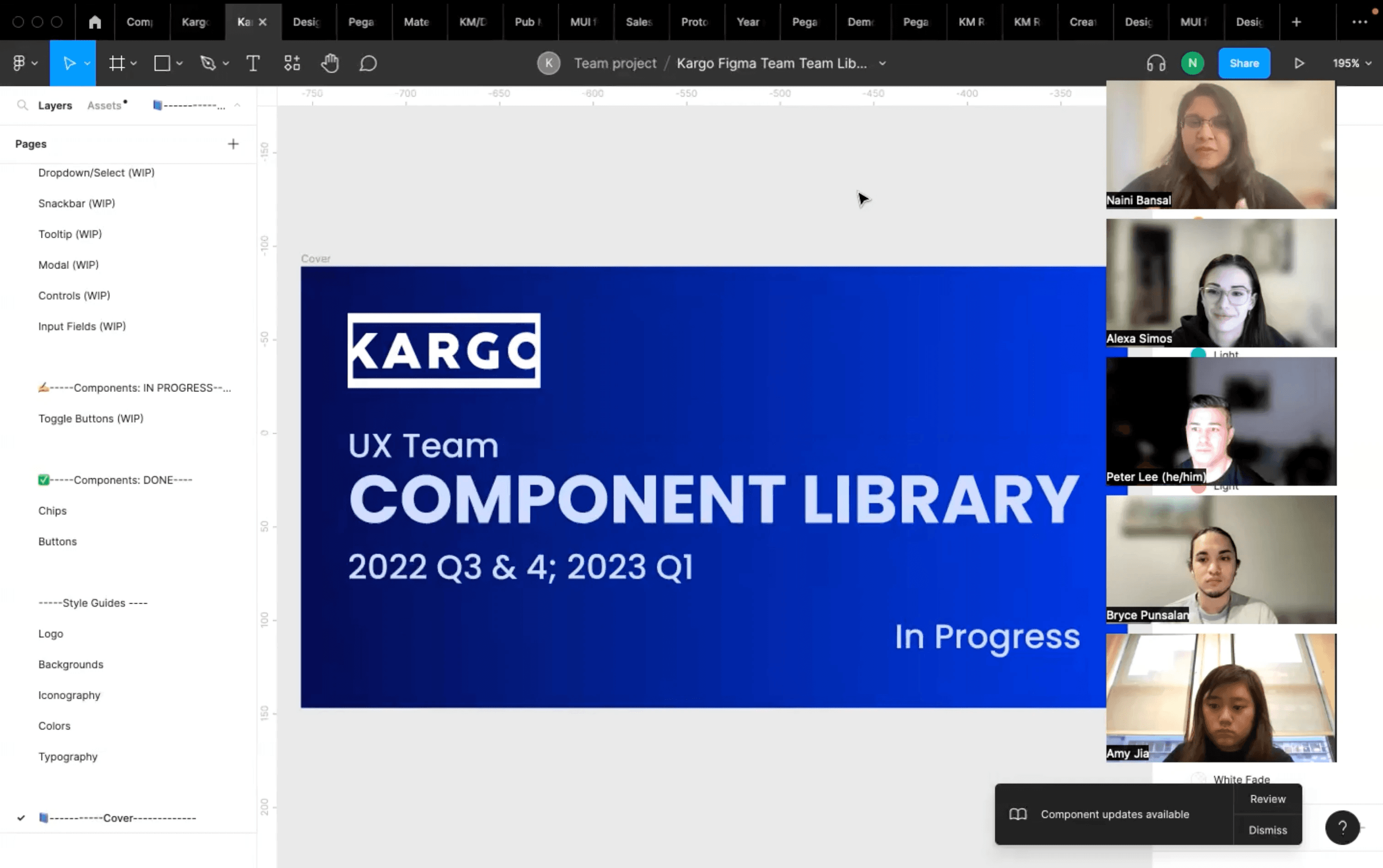
Task: Open the zoom level dropdown
Action: [1351, 63]
